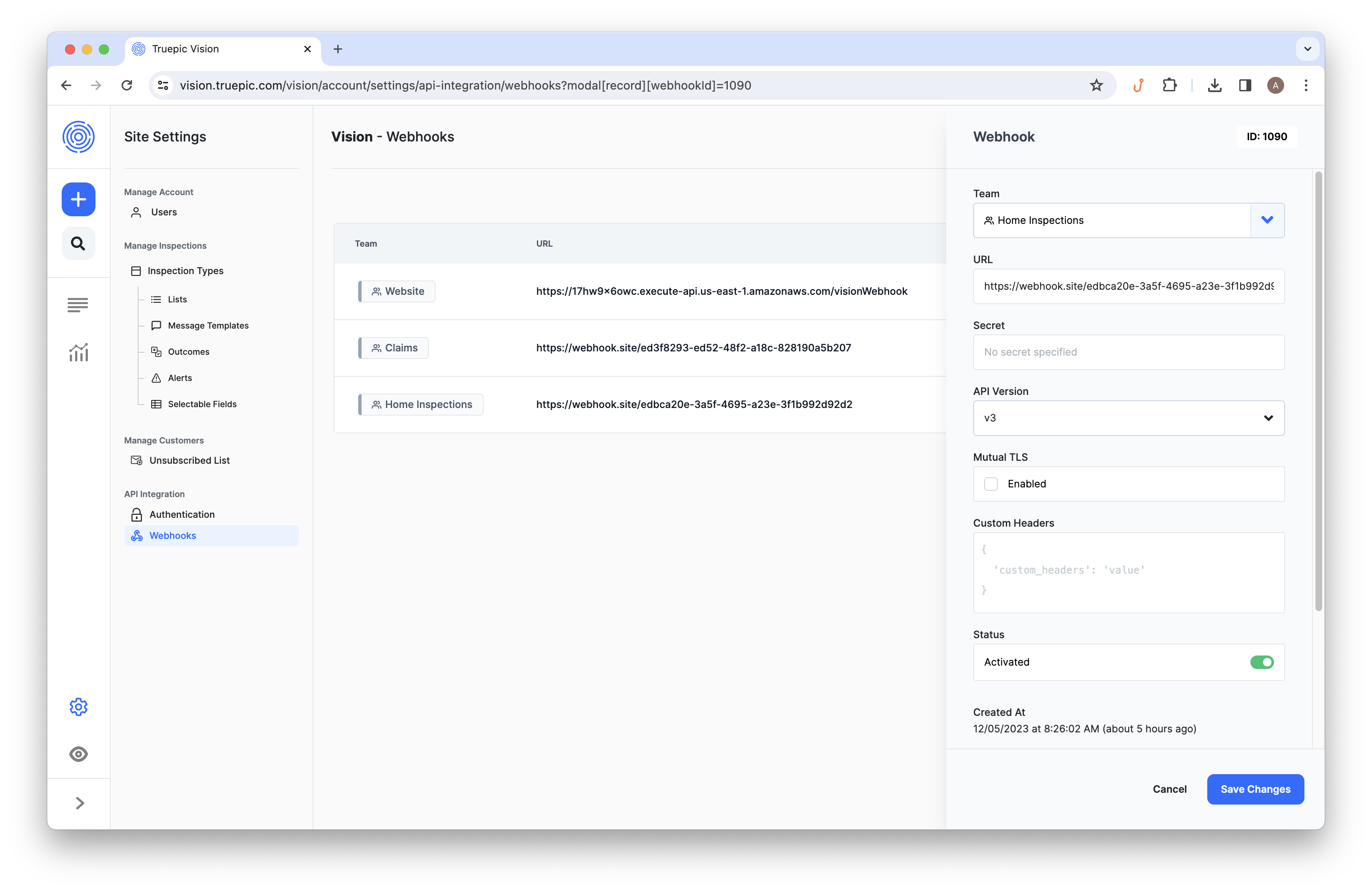Go back with the browser back arrow
1372x892 pixels.
pyautogui.click(x=66, y=85)
